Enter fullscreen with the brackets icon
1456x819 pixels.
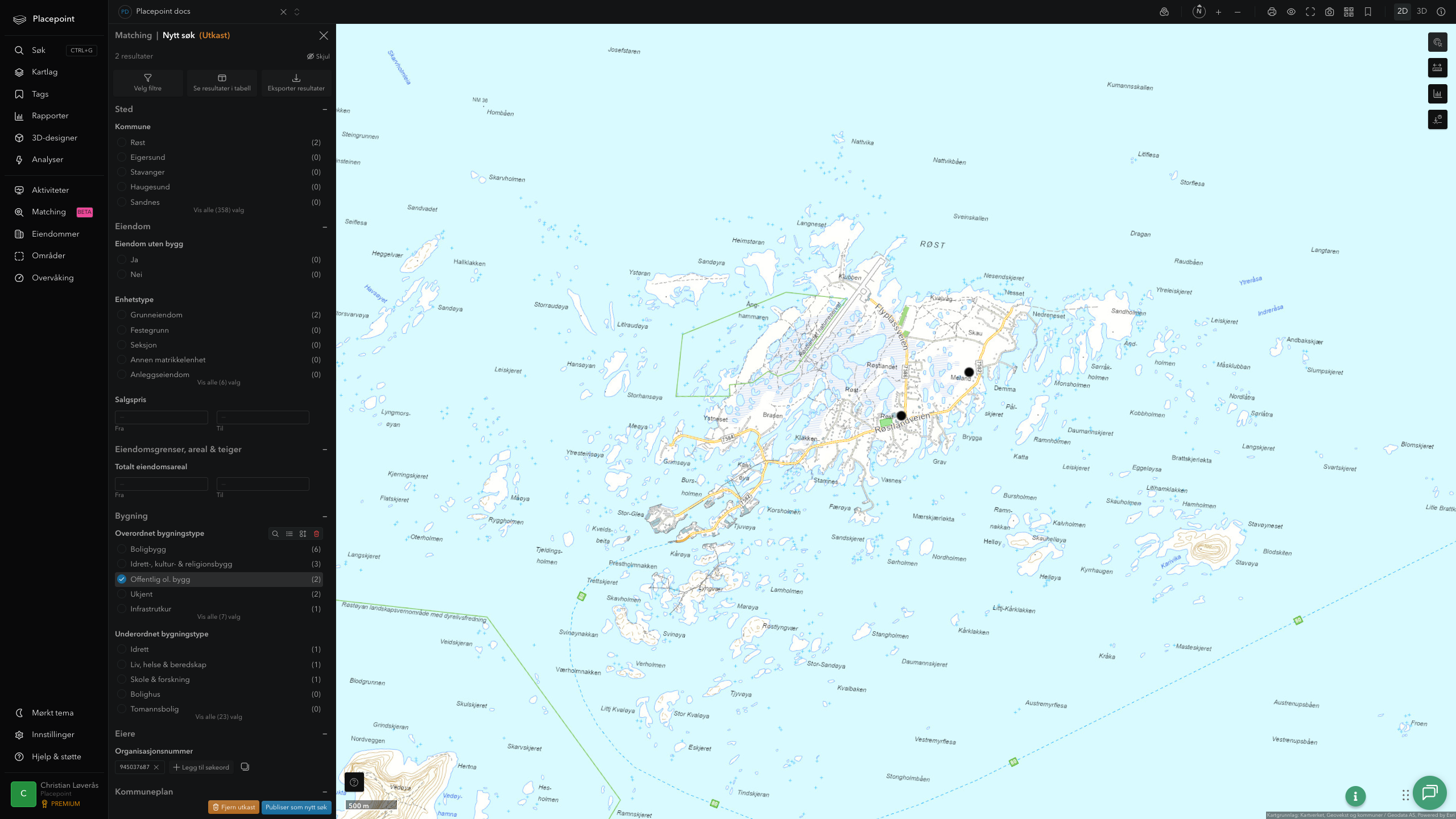[x=1310, y=12]
